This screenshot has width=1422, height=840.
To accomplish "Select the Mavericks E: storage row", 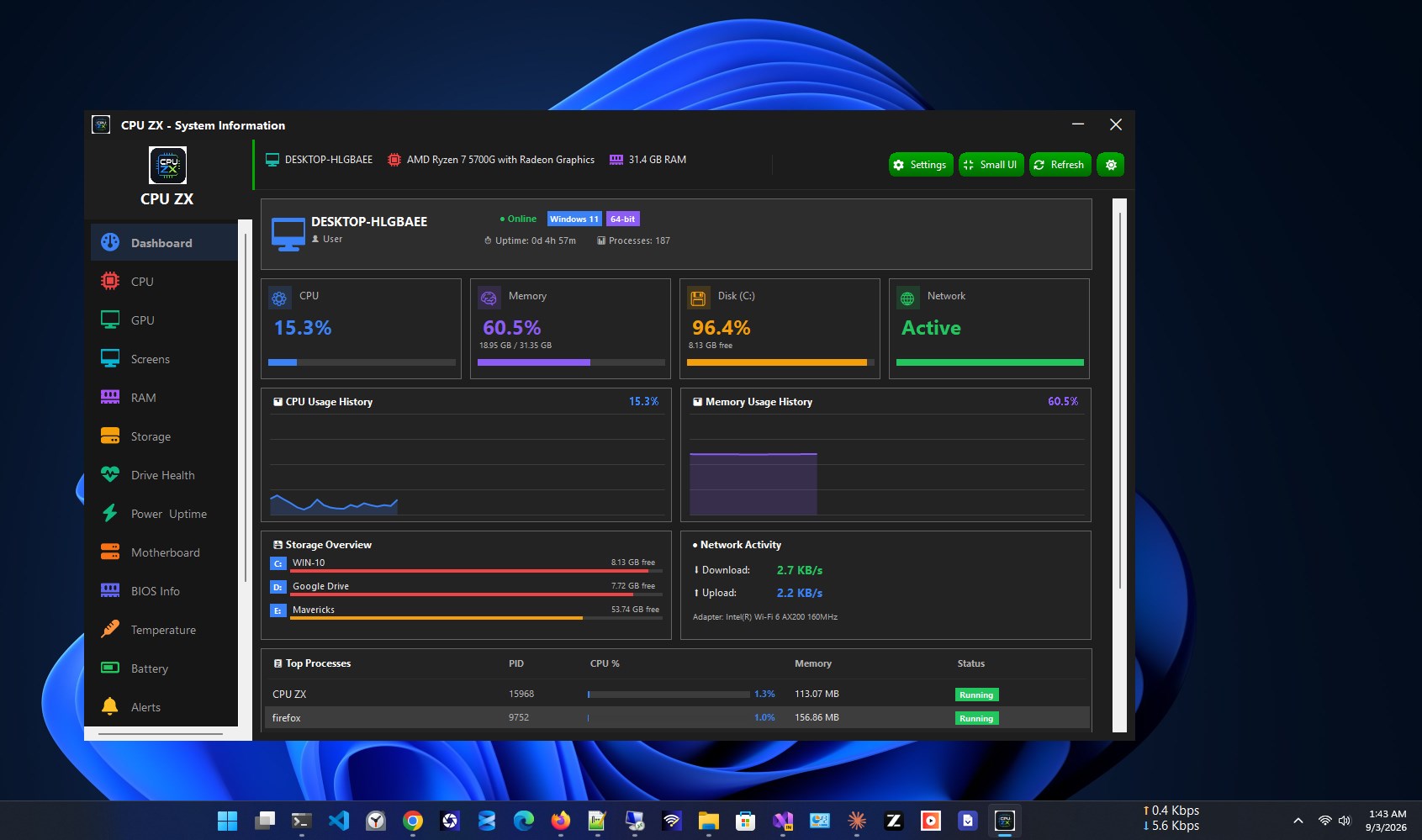I will tap(466, 610).
